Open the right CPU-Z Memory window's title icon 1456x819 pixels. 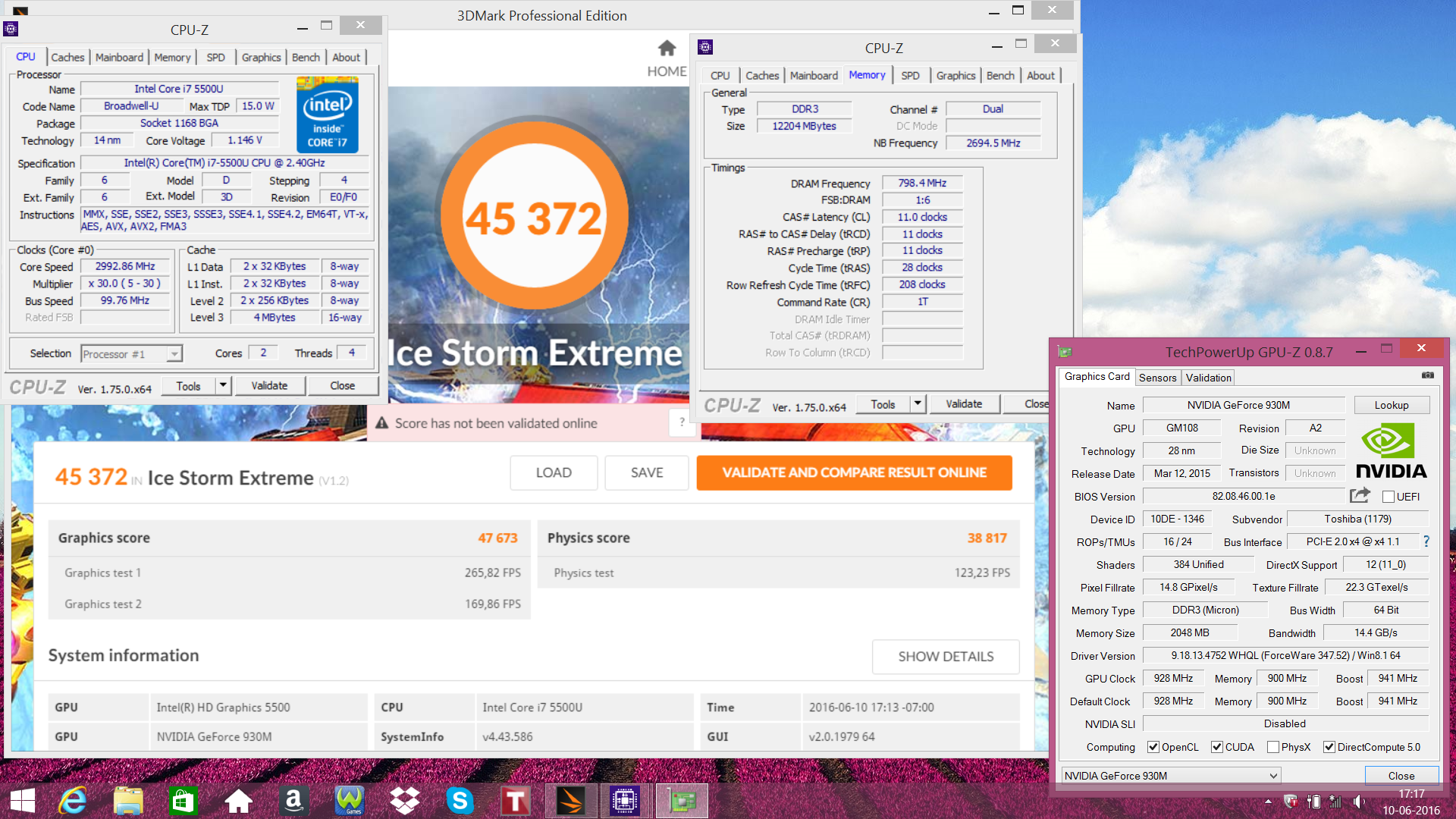click(705, 47)
